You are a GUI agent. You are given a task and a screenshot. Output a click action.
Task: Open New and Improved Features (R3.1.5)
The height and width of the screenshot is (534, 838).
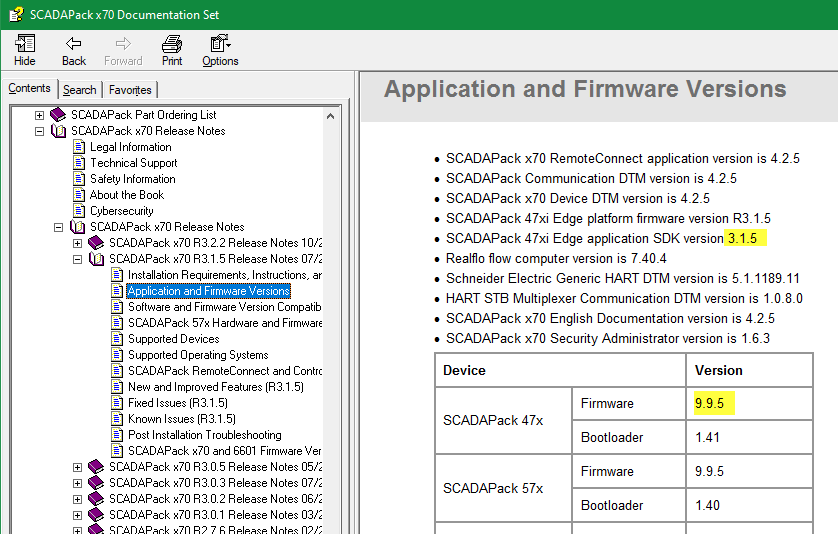[216, 387]
